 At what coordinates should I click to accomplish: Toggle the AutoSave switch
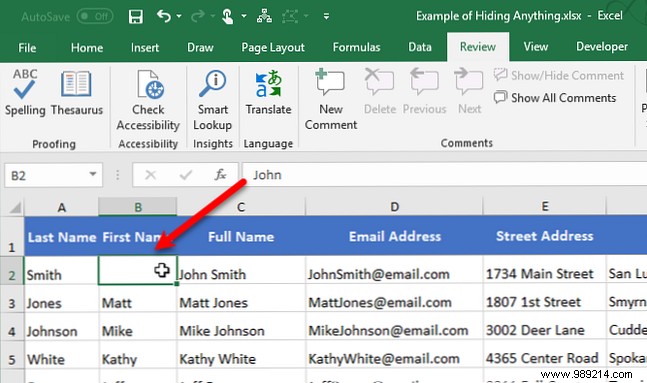95,17
